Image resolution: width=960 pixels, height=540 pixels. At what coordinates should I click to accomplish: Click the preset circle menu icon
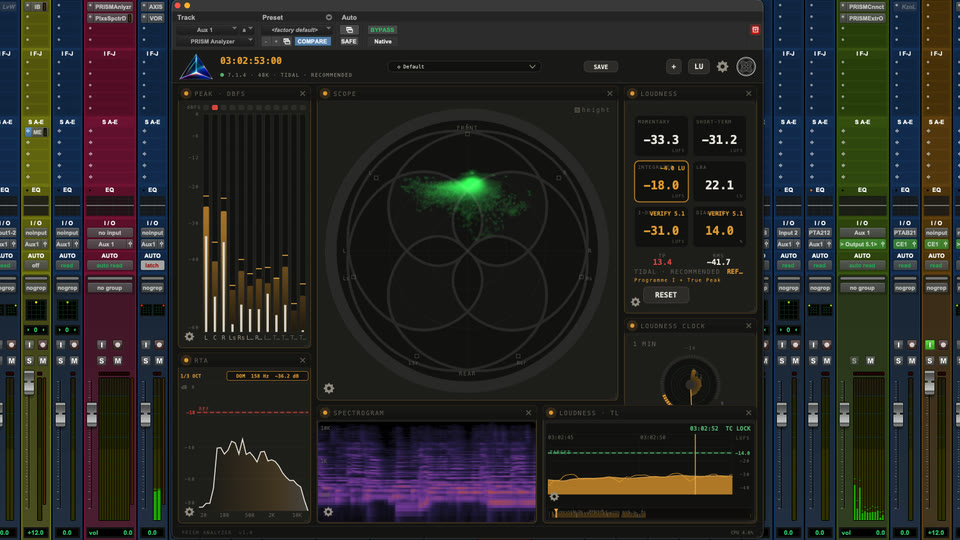click(x=329, y=17)
